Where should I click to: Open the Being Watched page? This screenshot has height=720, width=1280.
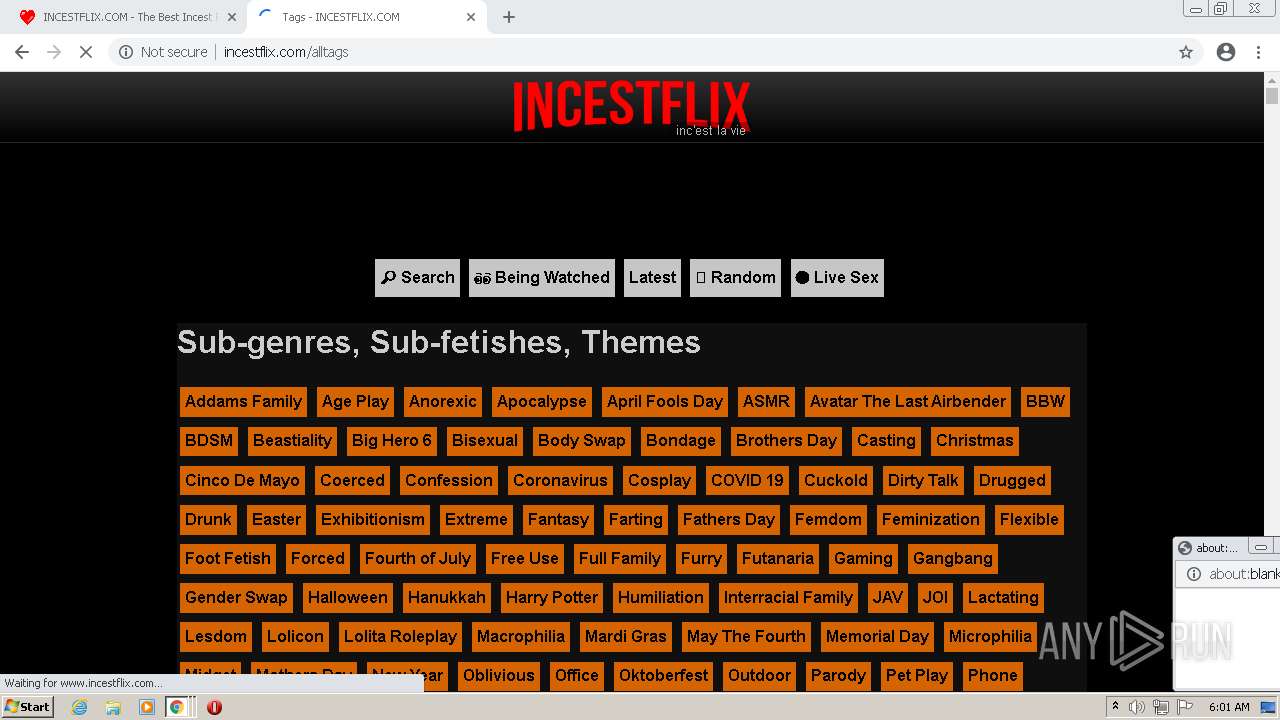[540, 278]
